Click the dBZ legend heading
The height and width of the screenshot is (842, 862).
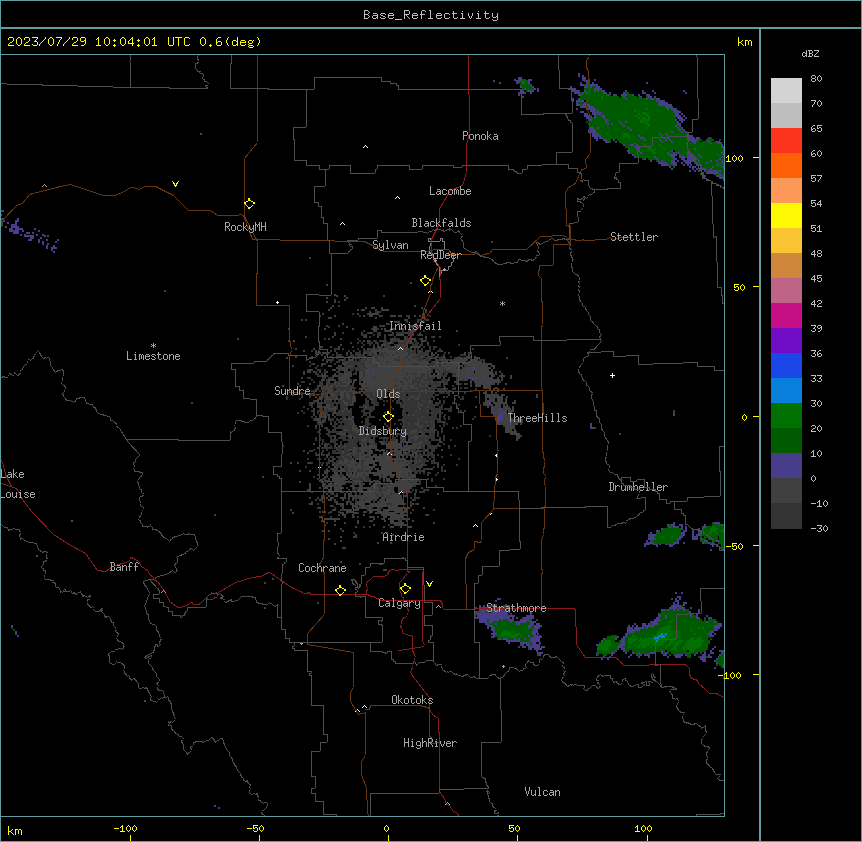[810, 54]
